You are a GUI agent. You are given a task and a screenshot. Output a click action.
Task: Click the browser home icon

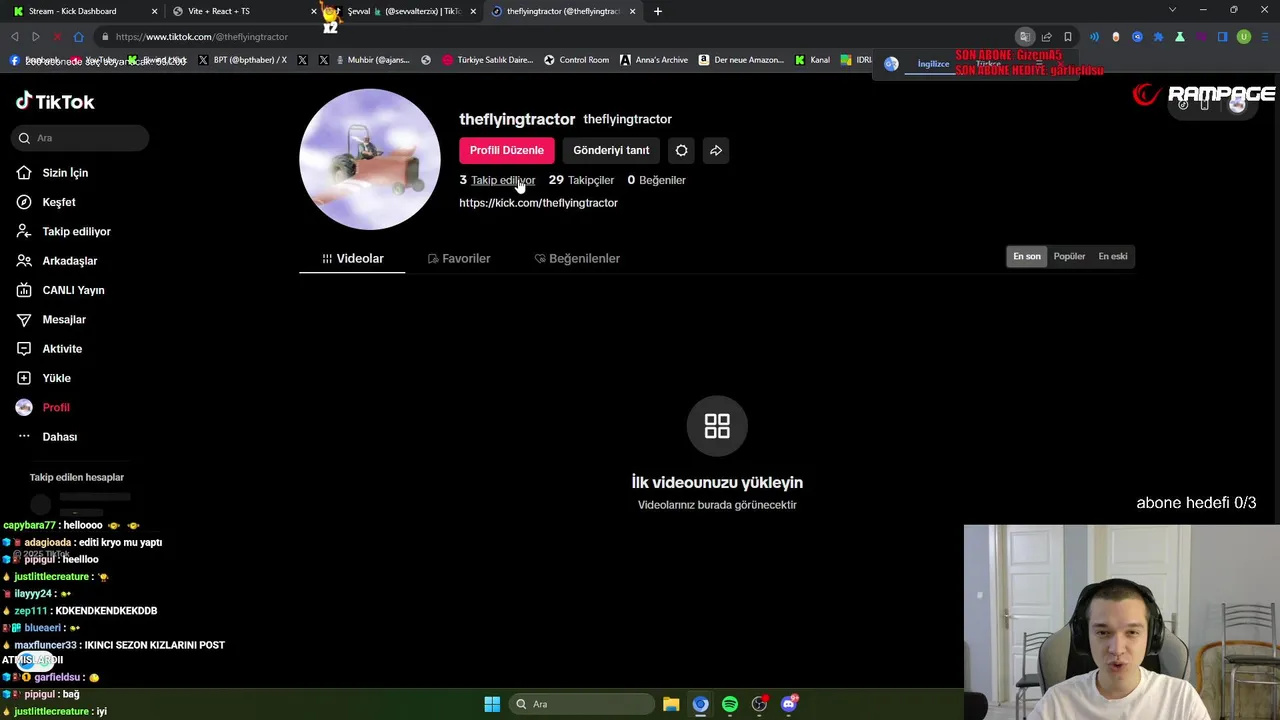tap(79, 37)
